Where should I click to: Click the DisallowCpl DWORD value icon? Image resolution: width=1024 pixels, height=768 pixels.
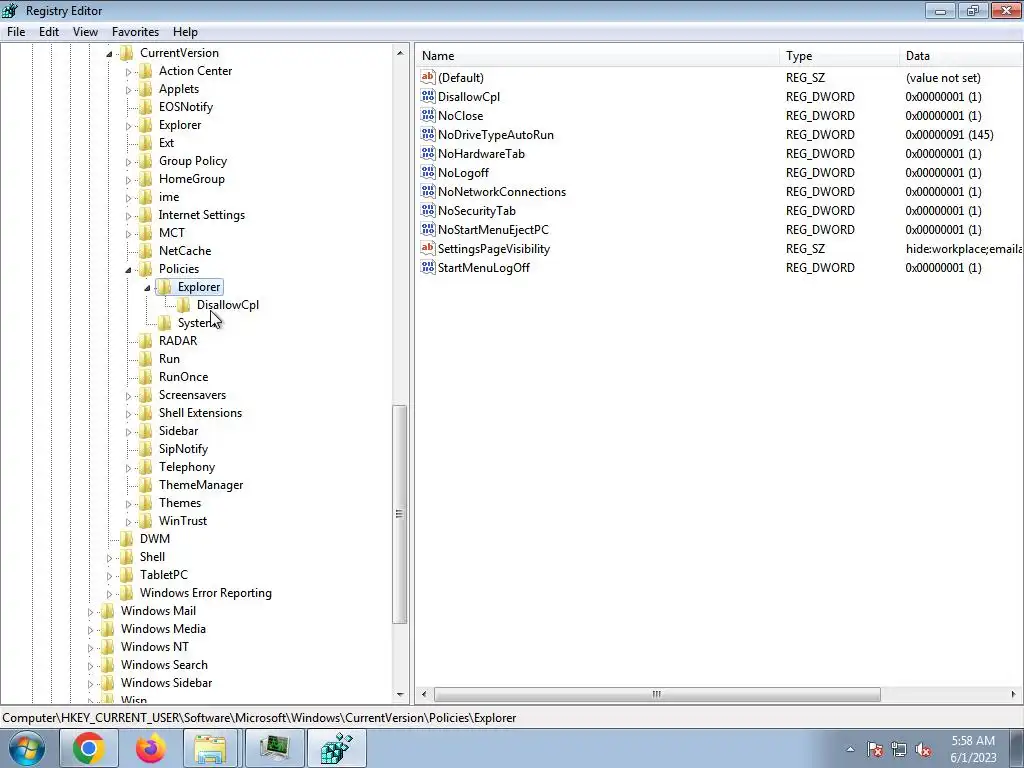point(428,96)
